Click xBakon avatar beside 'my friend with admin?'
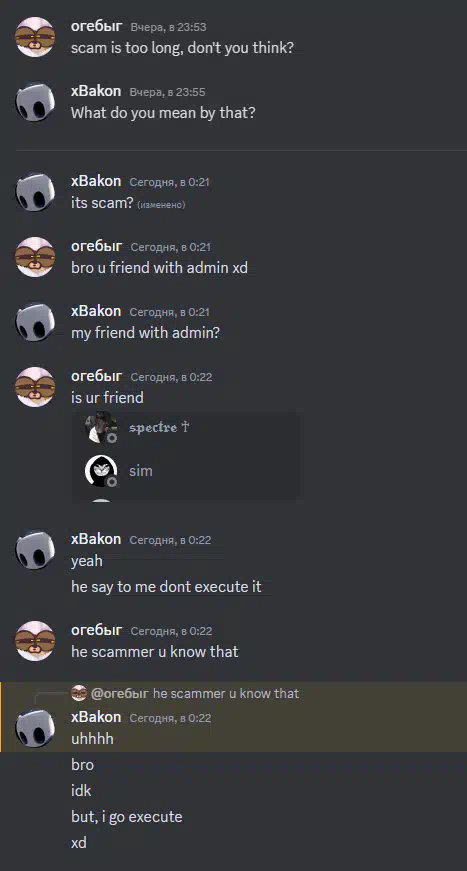The height and width of the screenshot is (871, 467). click(35, 322)
